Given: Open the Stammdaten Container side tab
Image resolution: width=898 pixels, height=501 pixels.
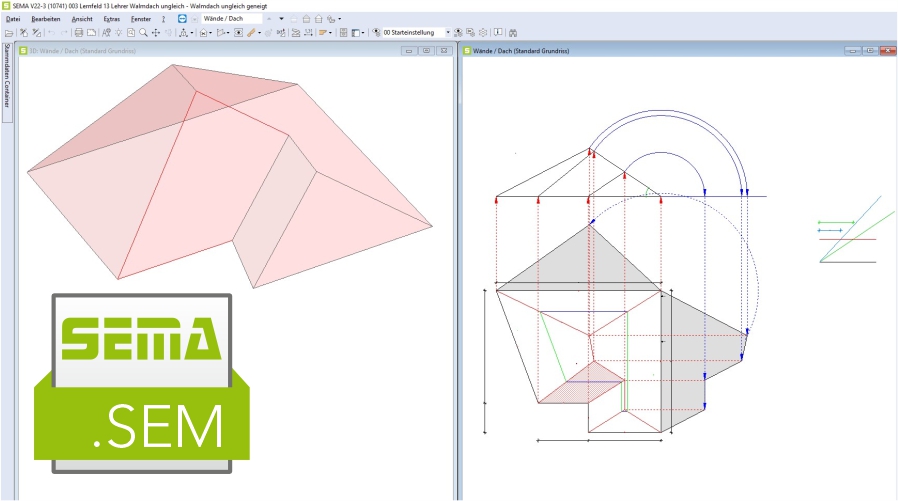Looking at the screenshot, I should [6, 76].
